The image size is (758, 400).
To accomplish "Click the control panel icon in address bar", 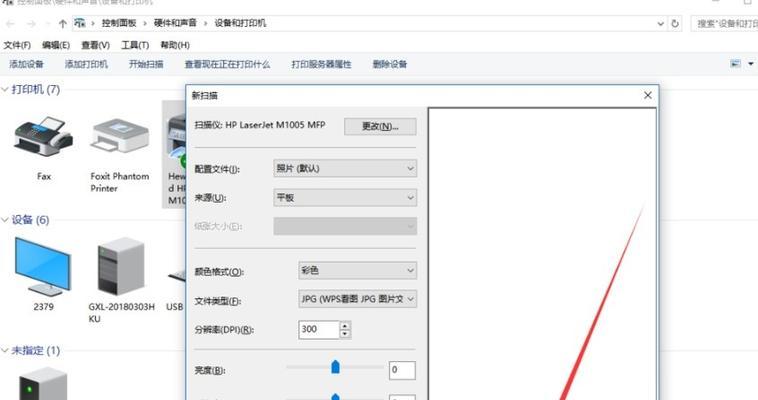I will 80,23.
